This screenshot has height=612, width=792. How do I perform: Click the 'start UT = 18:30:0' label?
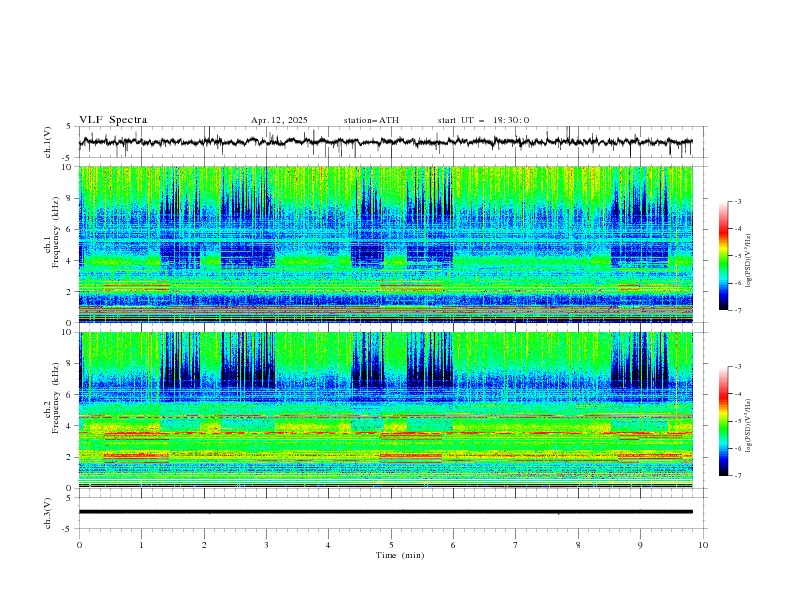click(x=483, y=120)
